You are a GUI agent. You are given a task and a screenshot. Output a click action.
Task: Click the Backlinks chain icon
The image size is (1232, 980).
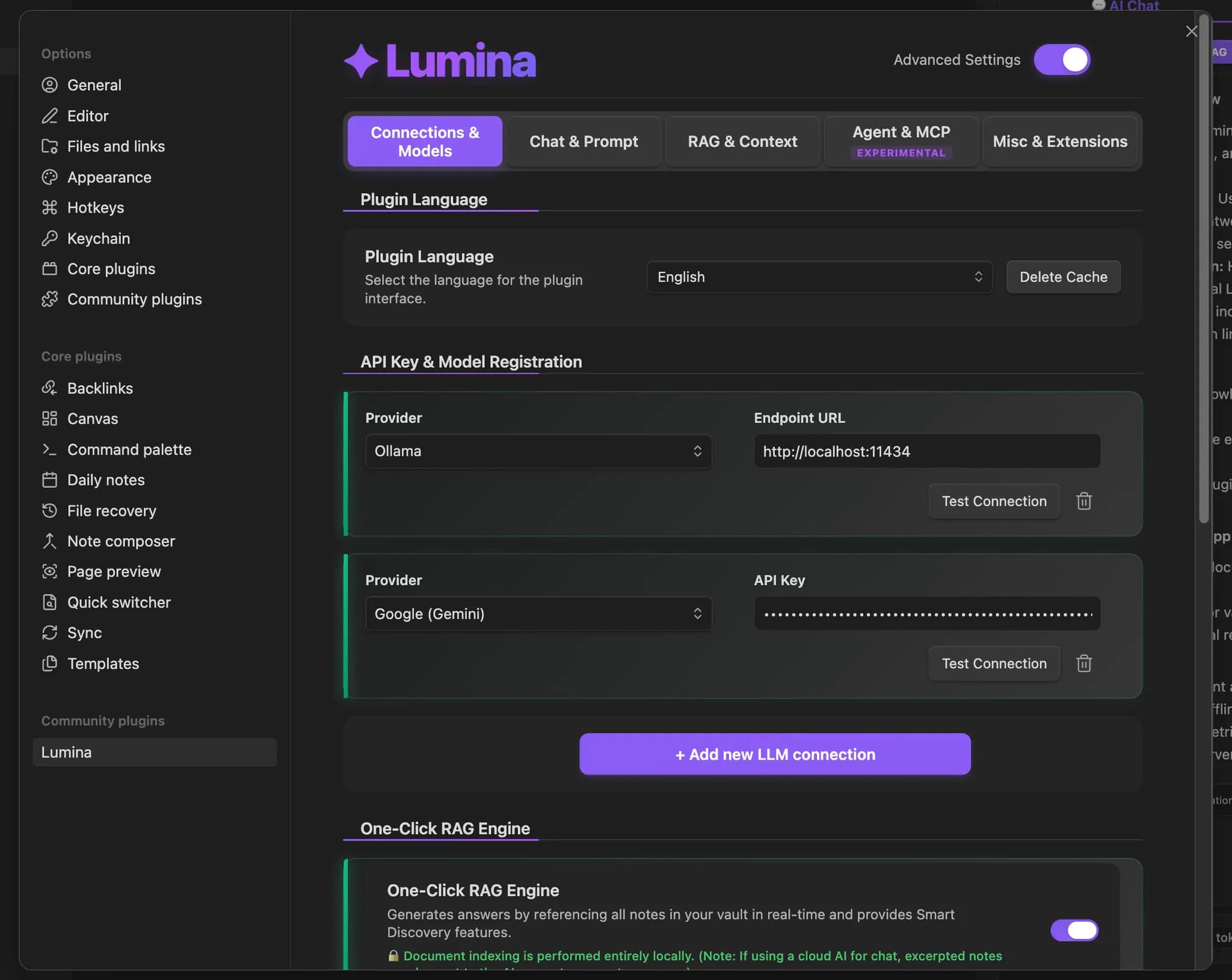pyautogui.click(x=49, y=388)
